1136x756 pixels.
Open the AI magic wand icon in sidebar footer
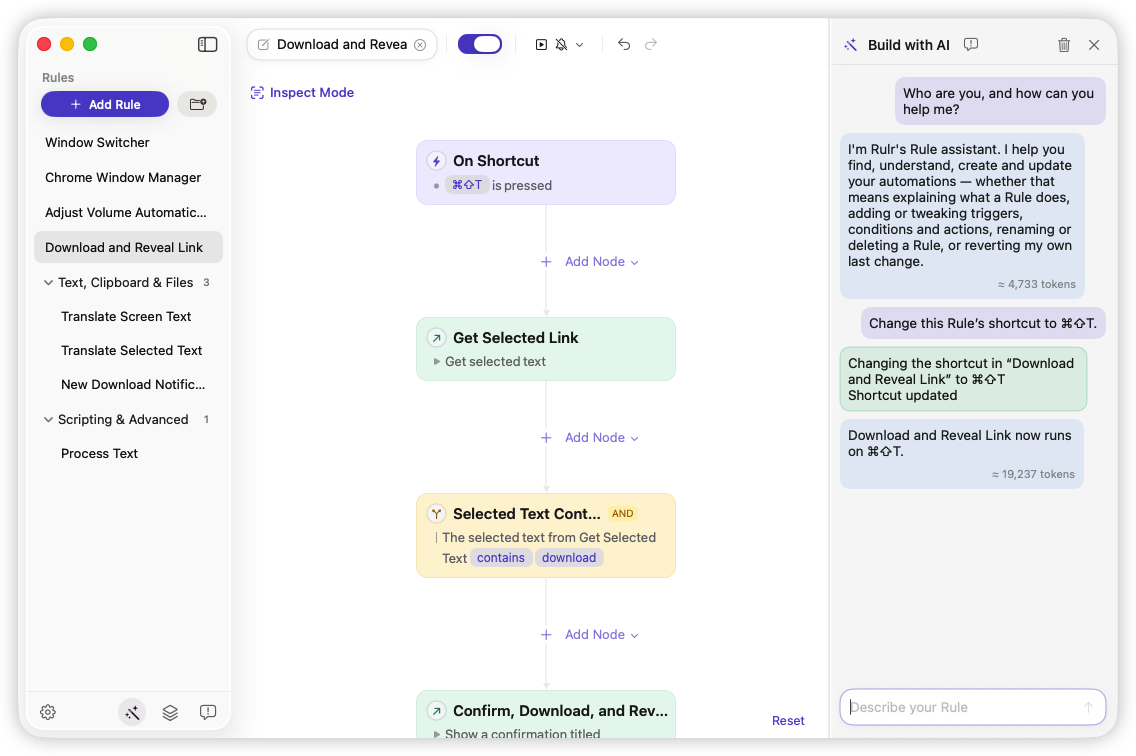click(x=132, y=713)
